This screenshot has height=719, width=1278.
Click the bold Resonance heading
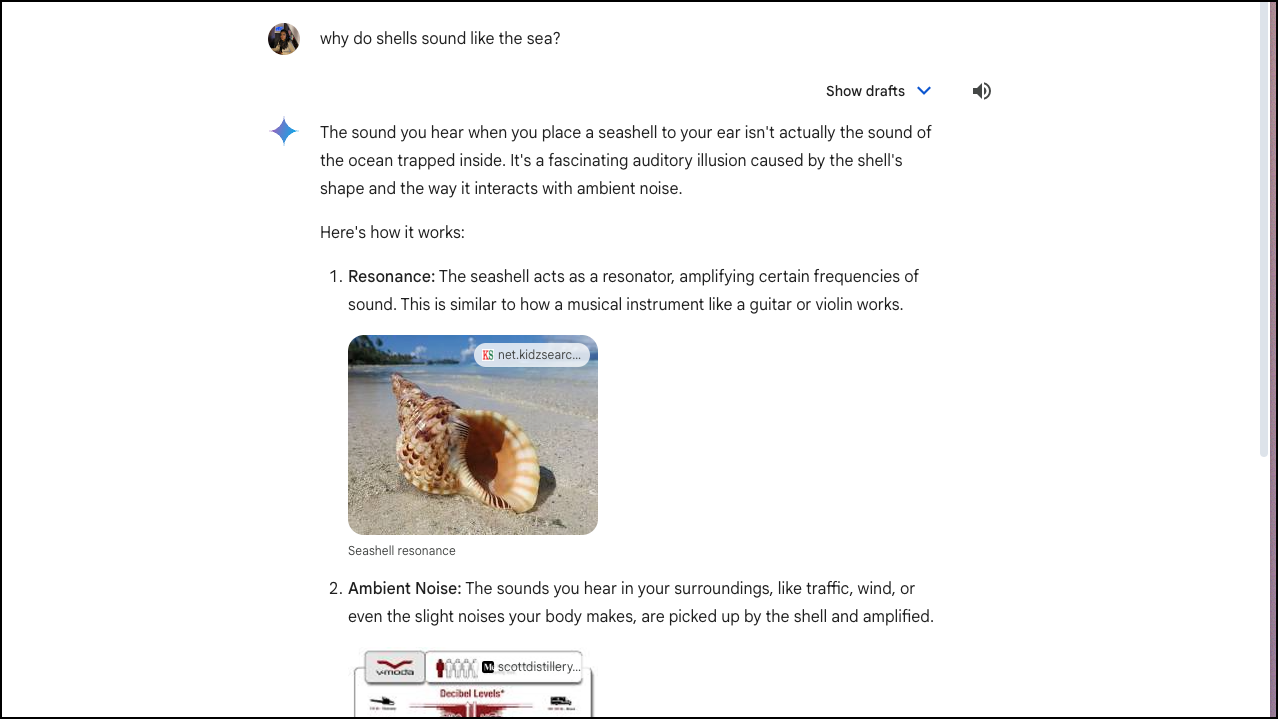click(391, 276)
